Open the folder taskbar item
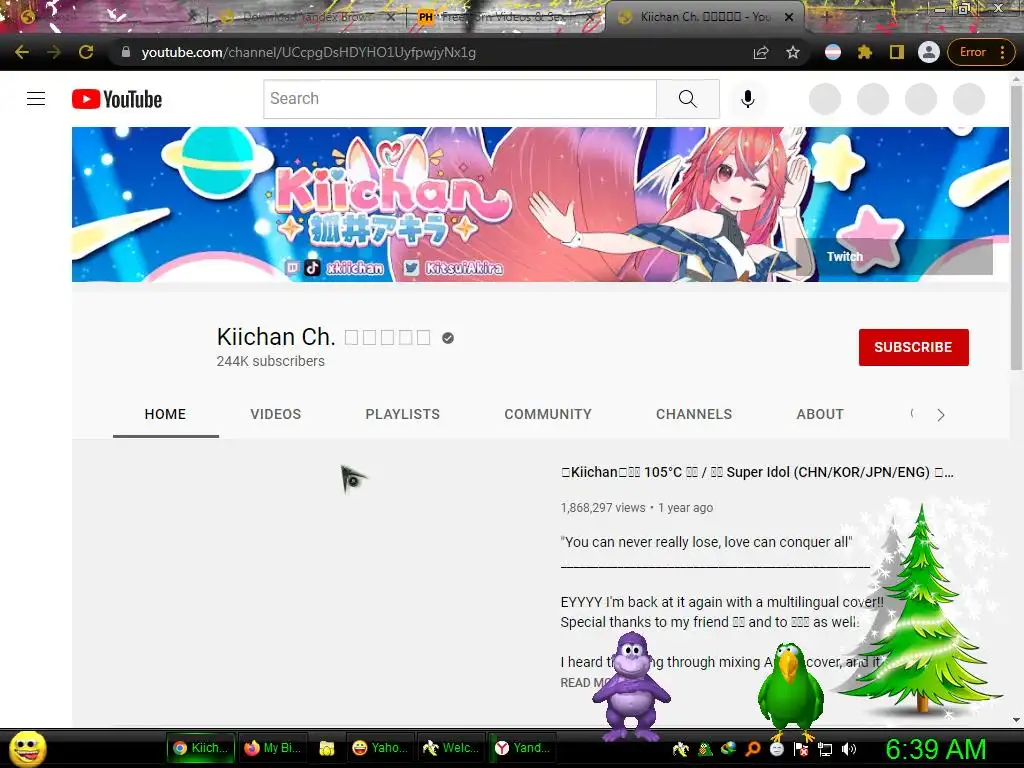Image resolution: width=1024 pixels, height=768 pixels. [327, 748]
